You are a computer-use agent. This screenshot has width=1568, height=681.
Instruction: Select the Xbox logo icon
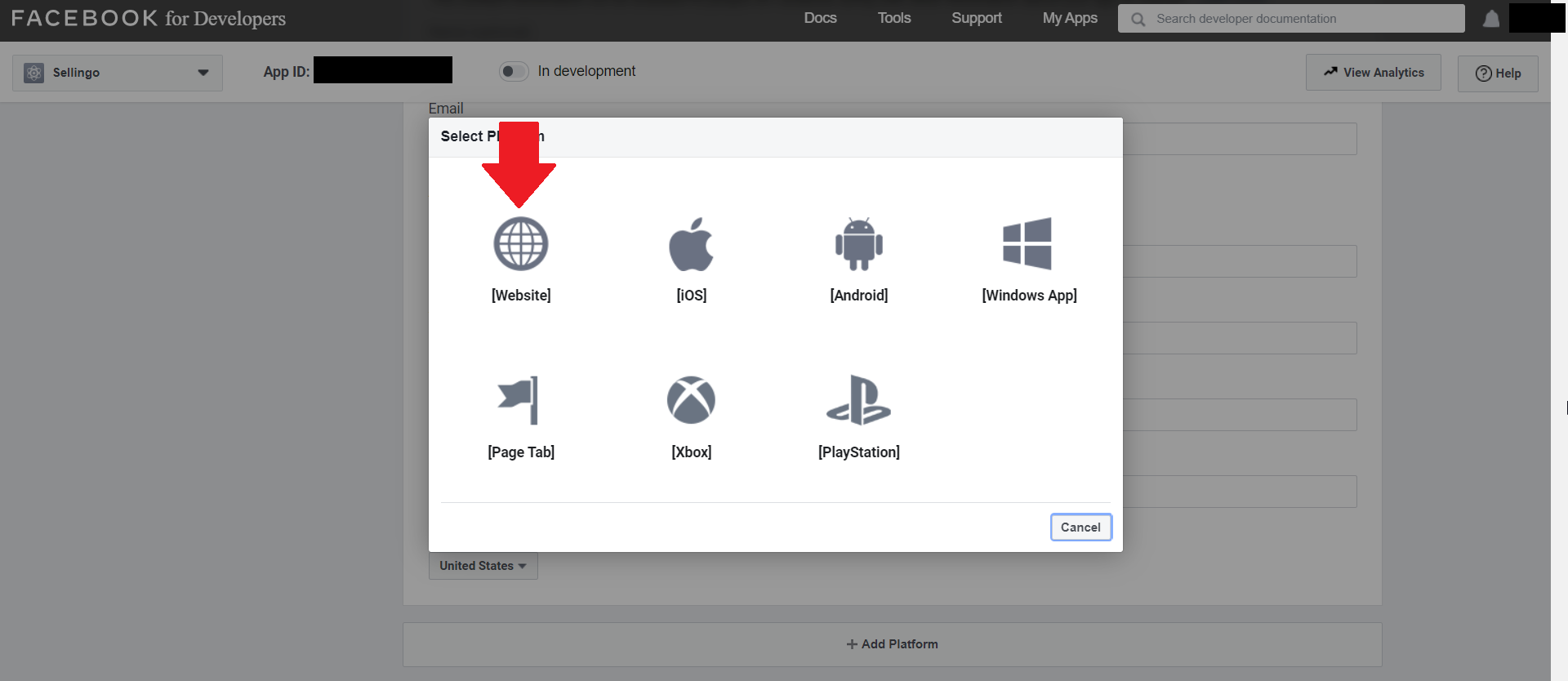(691, 400)
